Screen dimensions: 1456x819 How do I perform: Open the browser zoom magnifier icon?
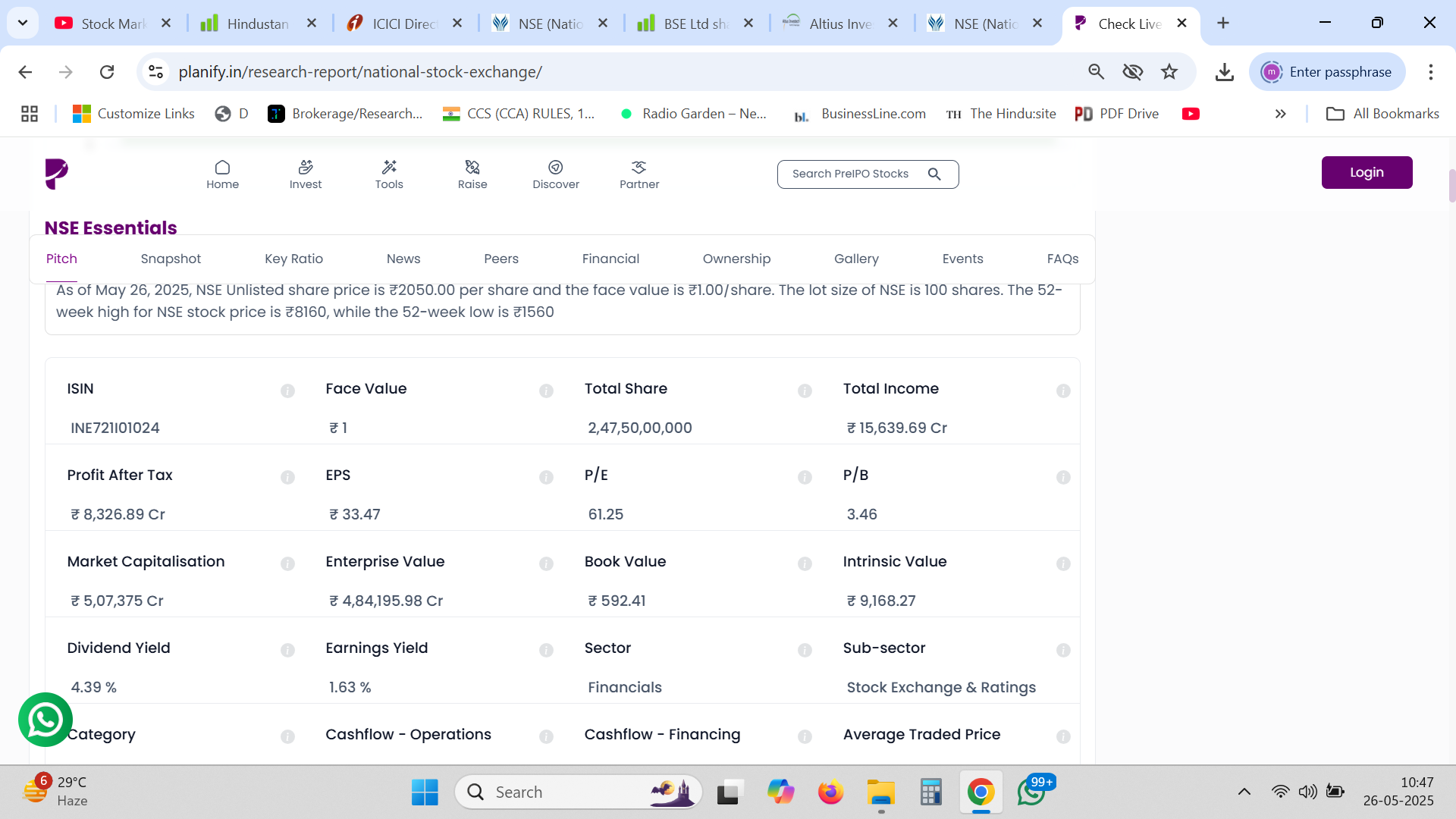tap(1096, 71)
